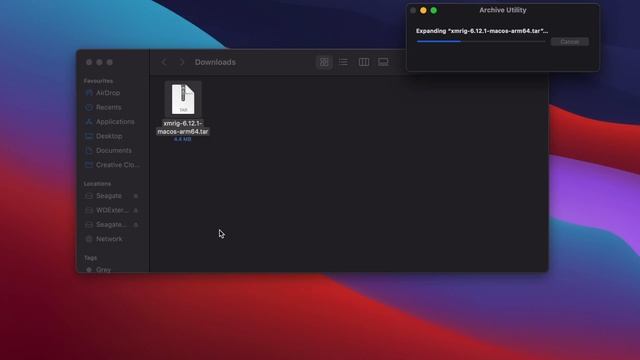Select the xmrig-6.12.1-macos-arm64.tar file icon
The height and width of the screenshot is (360, 640).
[x=183, y=99]
